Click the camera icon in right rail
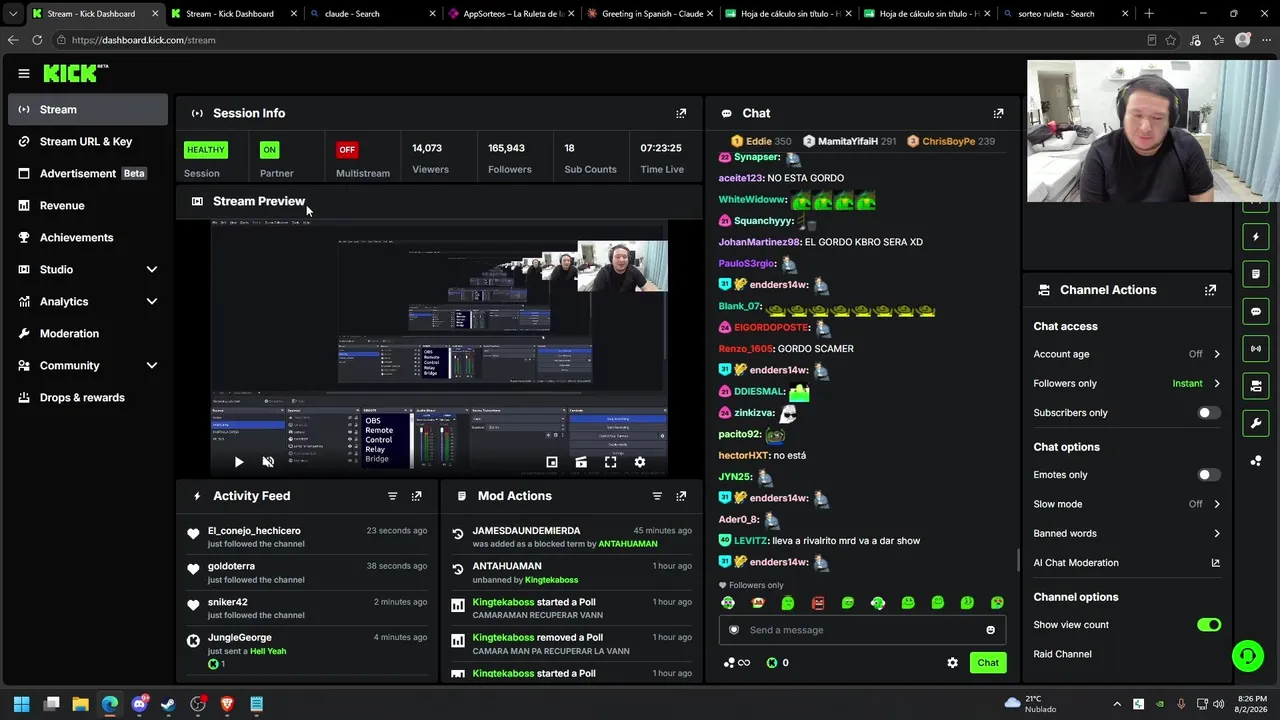This screenshot has height=720, width=1280. [1256, 386]
